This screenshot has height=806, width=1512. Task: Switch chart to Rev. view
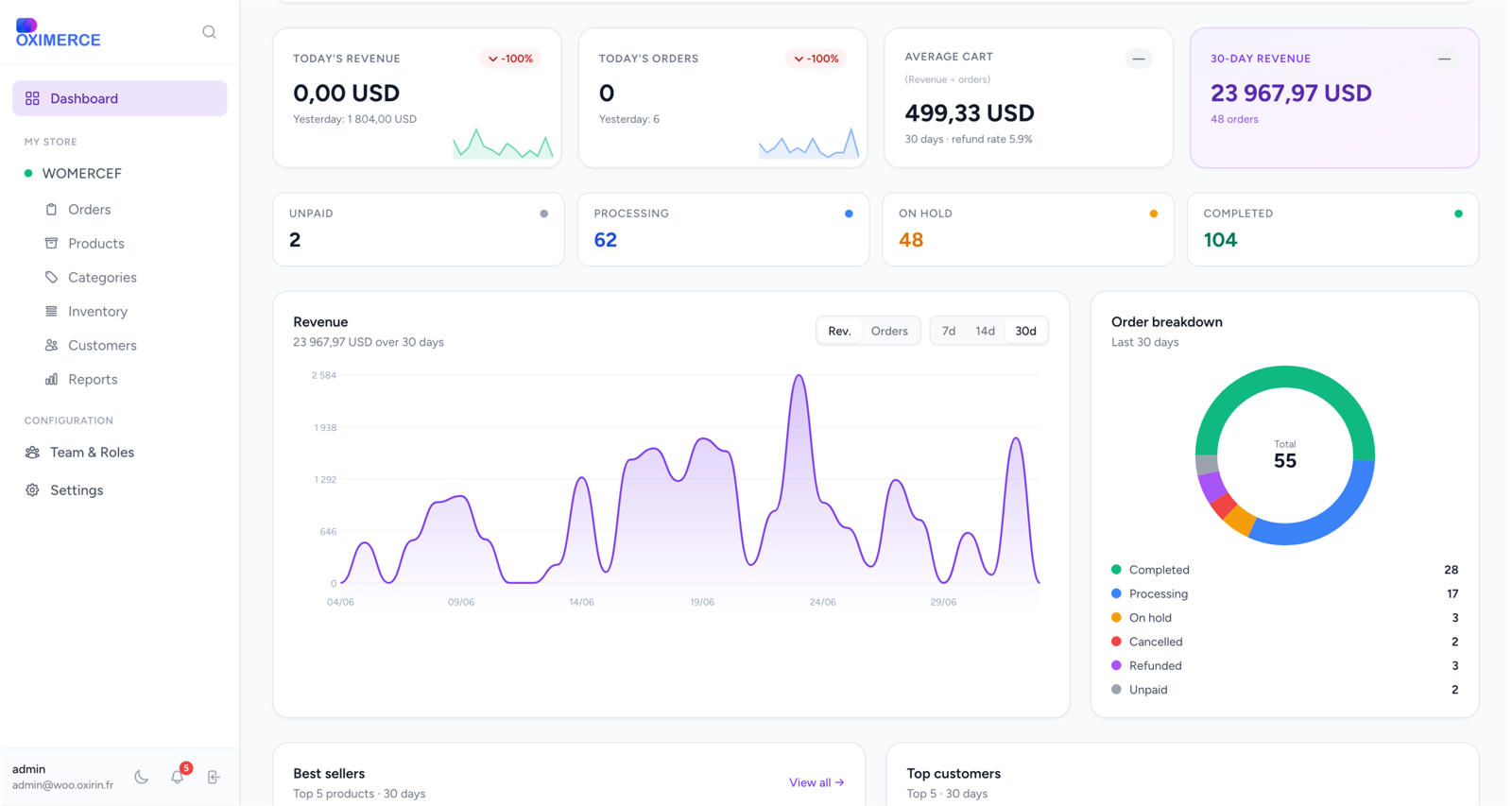pyautogui.click(x=839, y=331)
